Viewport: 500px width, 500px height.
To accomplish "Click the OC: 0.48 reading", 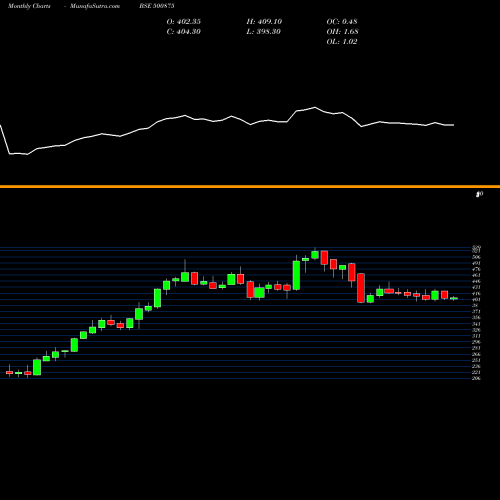I will pos(342,22).
